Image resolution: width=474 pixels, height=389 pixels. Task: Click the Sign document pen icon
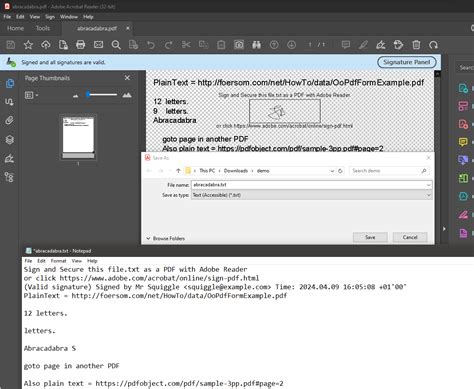[381, 45]
